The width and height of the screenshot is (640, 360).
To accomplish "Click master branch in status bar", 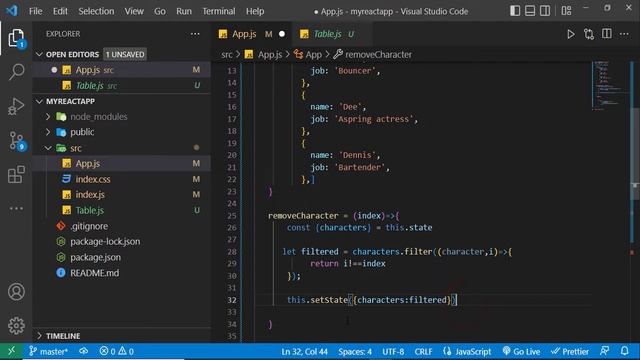I will [49, 351].
